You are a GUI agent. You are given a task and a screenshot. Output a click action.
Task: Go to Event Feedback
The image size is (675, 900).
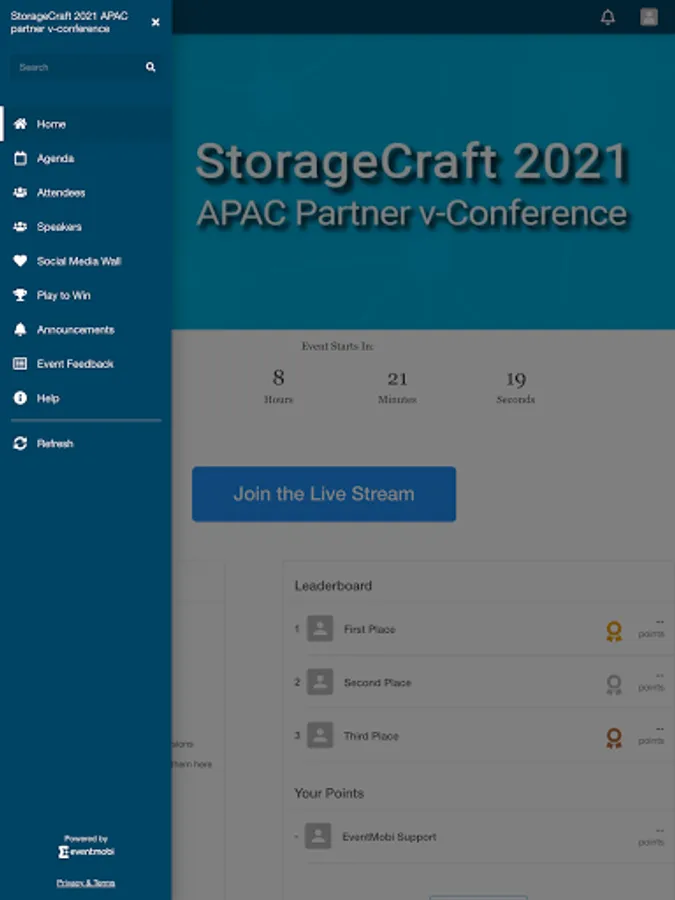point(75,364)
